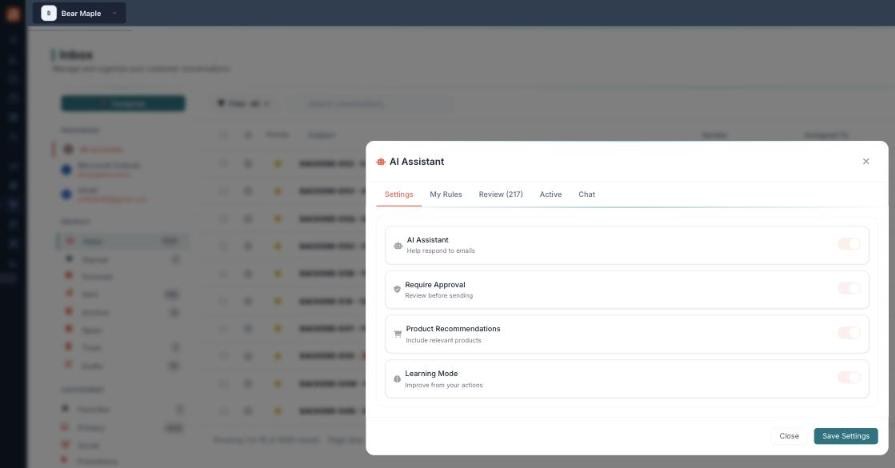Click the robot icon in AI Assistant row
The width and height of the screenshot is (895, 468).
[x=398, y=246]
